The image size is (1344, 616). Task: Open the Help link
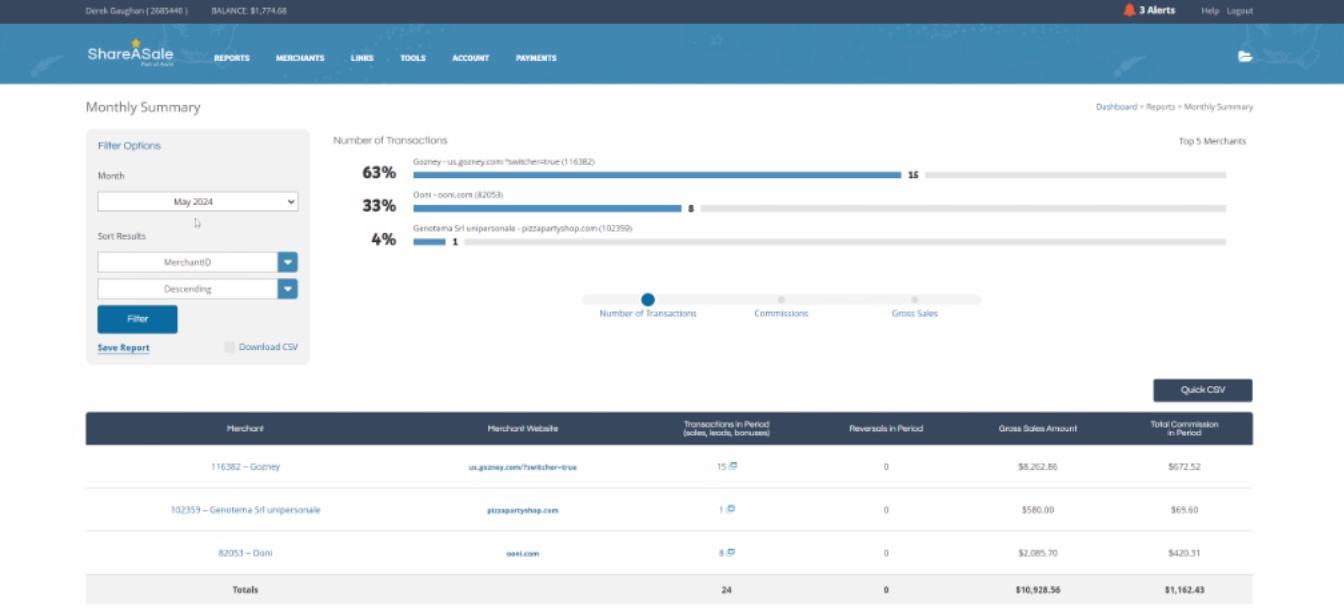pyautogui.click(x=1210, y=11)
